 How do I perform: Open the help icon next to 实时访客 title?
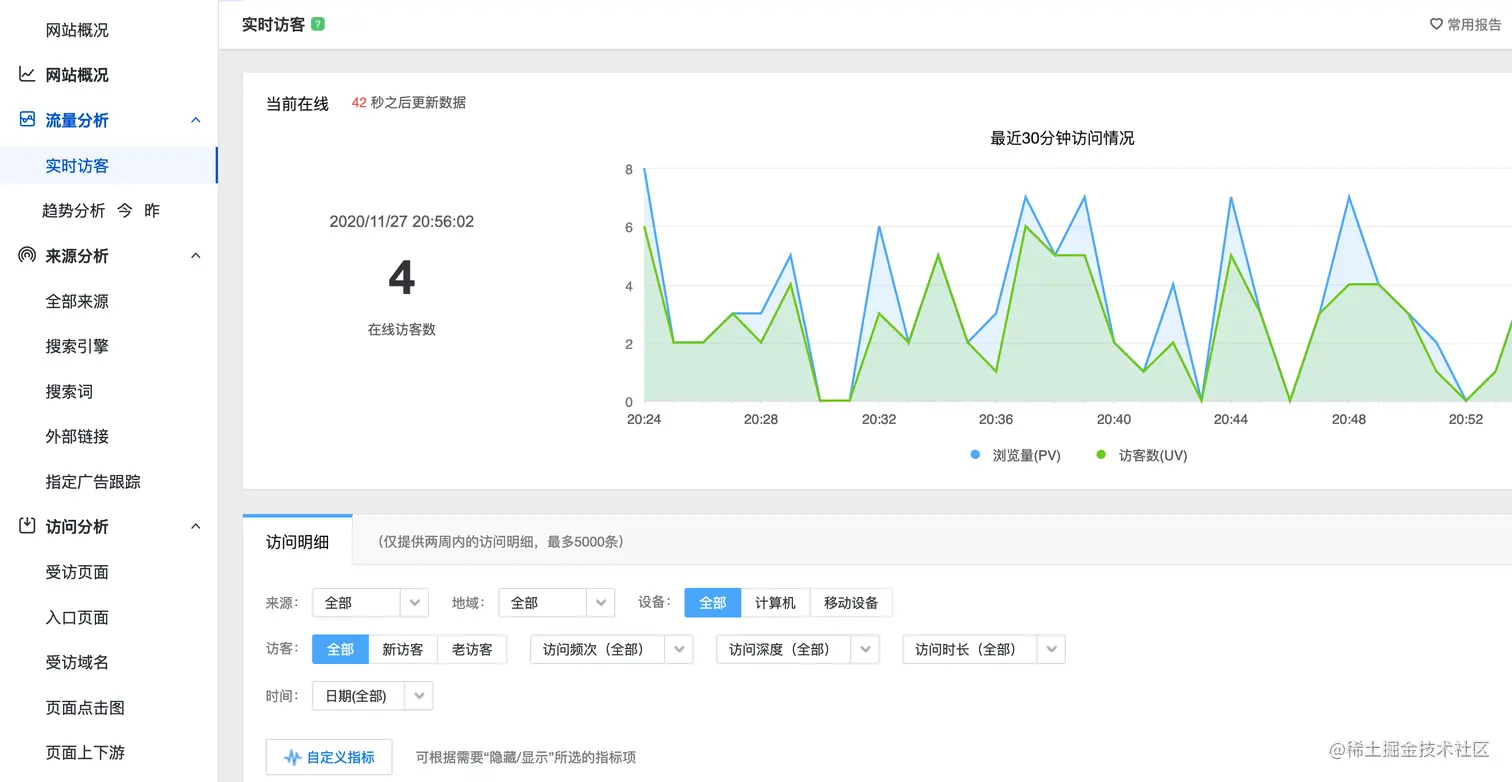tap(318, 24)
